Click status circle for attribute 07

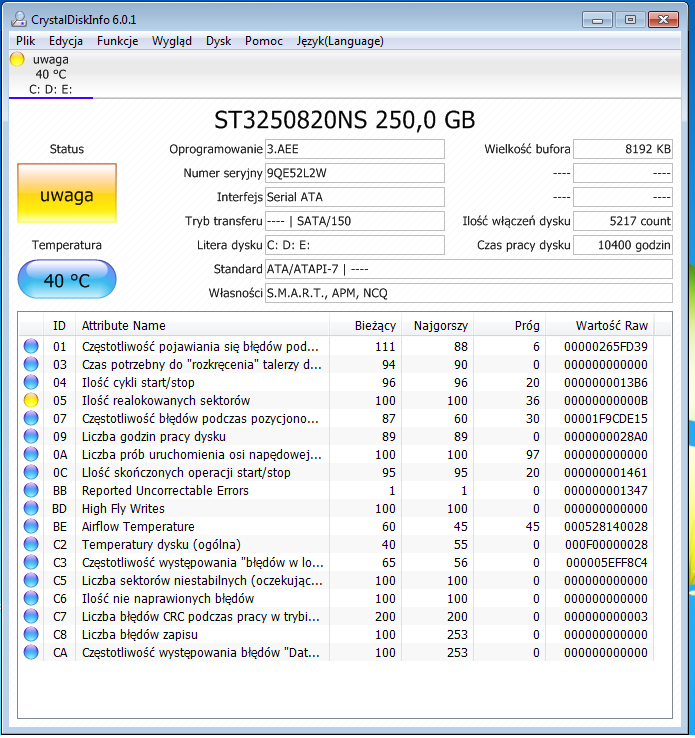pos(31,418)
